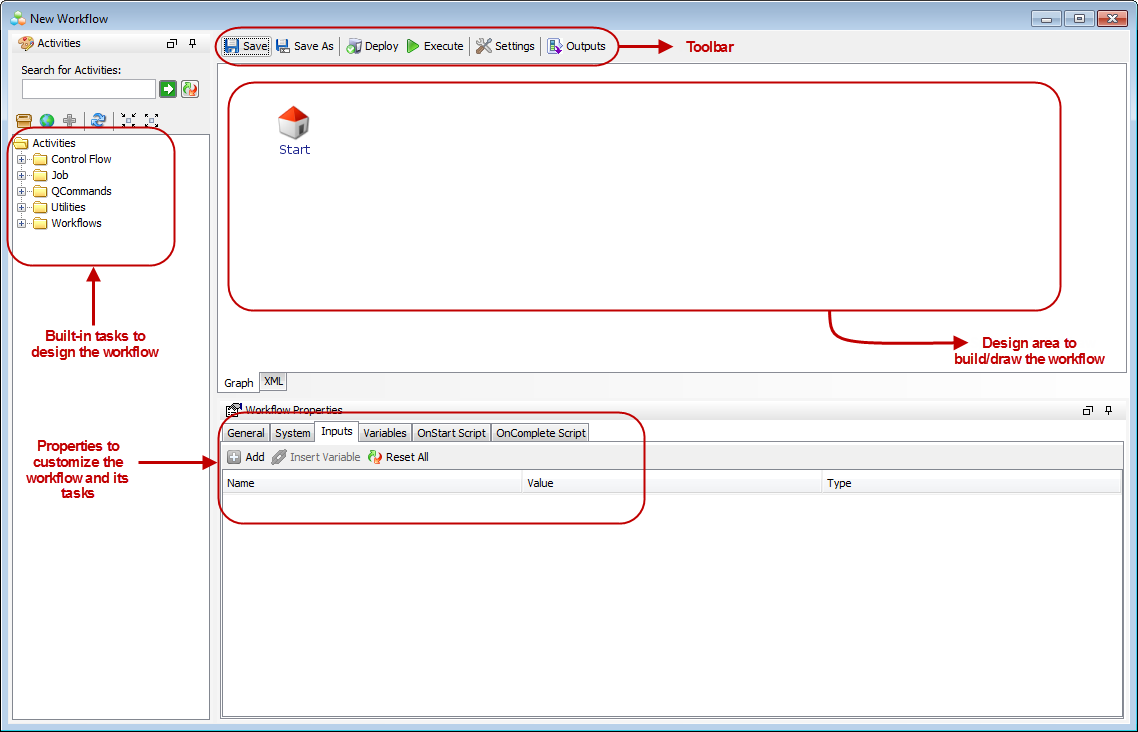Open the Variables properties tab
Screen dimensions: 1138x732
[385, 433]
